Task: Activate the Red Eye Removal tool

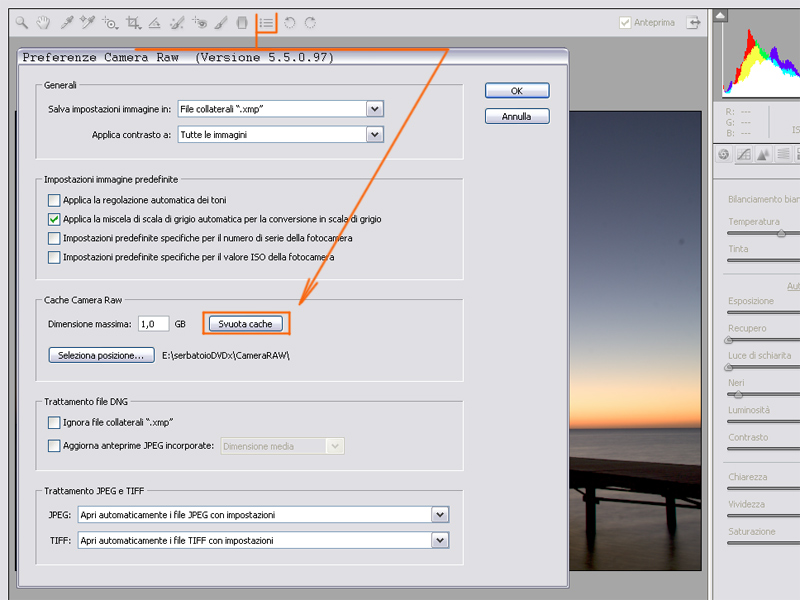Action: [199, 22]
